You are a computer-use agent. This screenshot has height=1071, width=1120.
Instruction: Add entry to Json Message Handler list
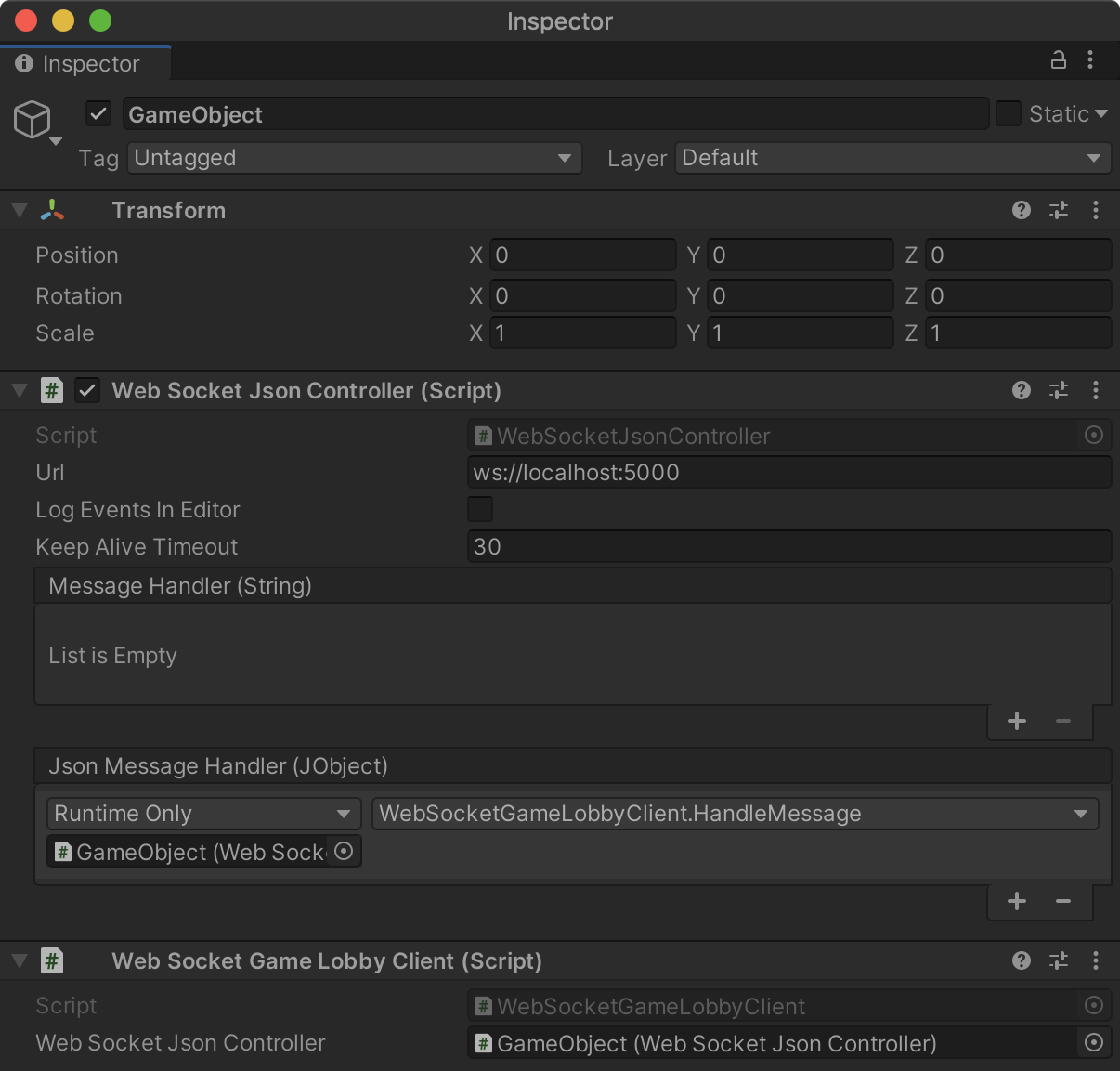click(x=1017, y=901)
